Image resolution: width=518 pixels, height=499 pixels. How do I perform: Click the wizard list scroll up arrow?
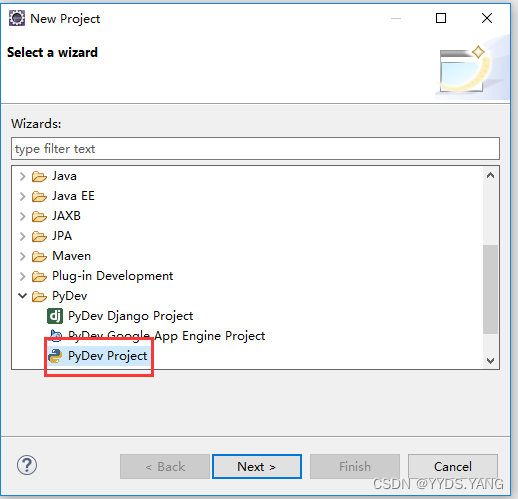tap(490, 175)
